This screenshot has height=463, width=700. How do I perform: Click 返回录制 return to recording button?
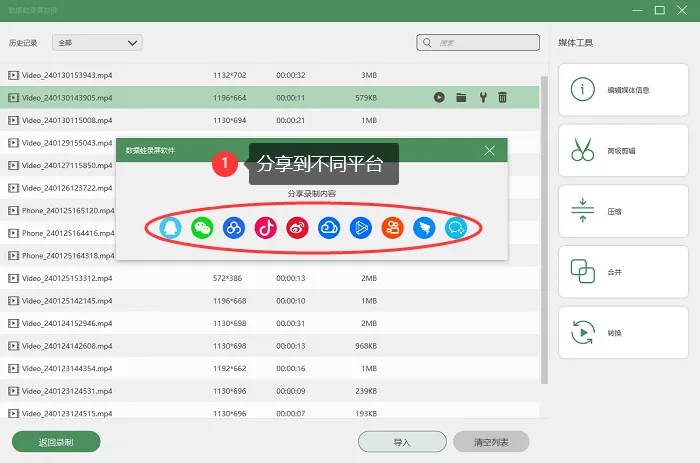click(x=56, y=442)
